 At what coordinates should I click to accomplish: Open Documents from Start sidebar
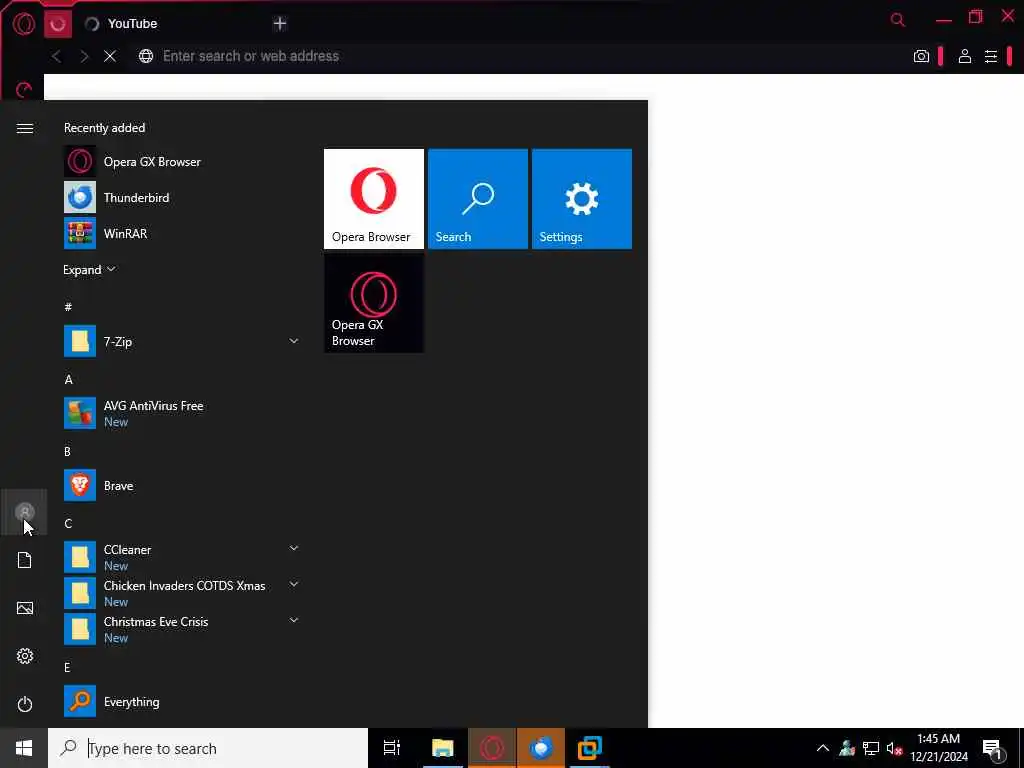[25, 560]
